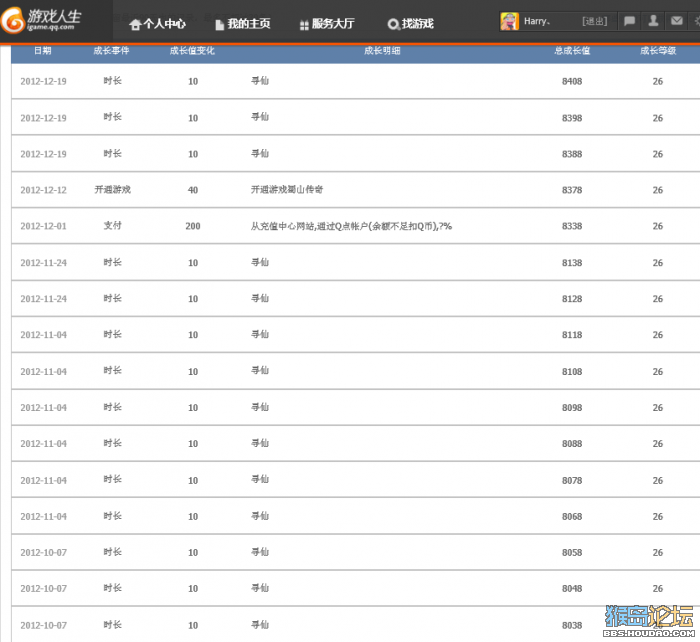
Task: Click the 开通游戏蜀山传奇 detail text
Action: (x=287, y=190)
